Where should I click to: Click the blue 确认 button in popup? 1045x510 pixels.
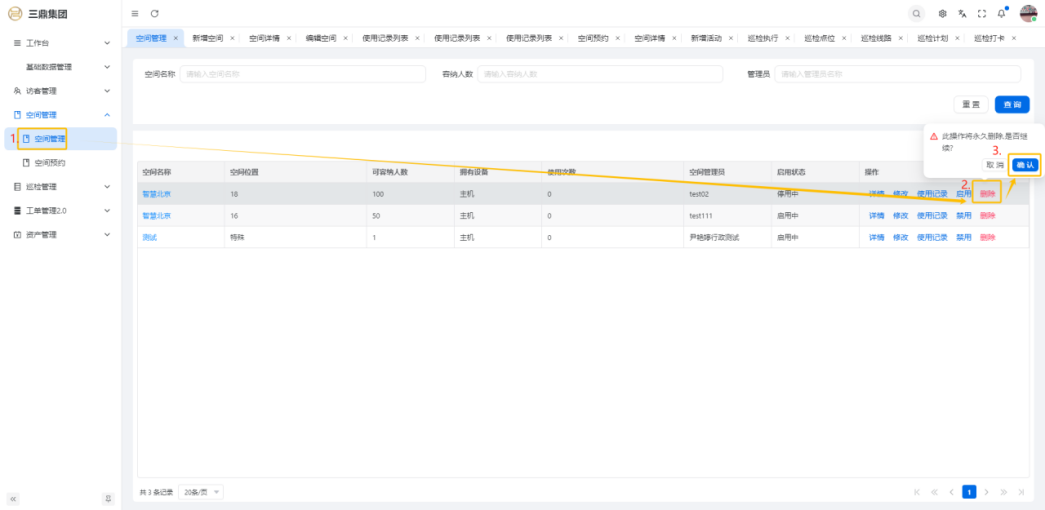point(1025,164)
